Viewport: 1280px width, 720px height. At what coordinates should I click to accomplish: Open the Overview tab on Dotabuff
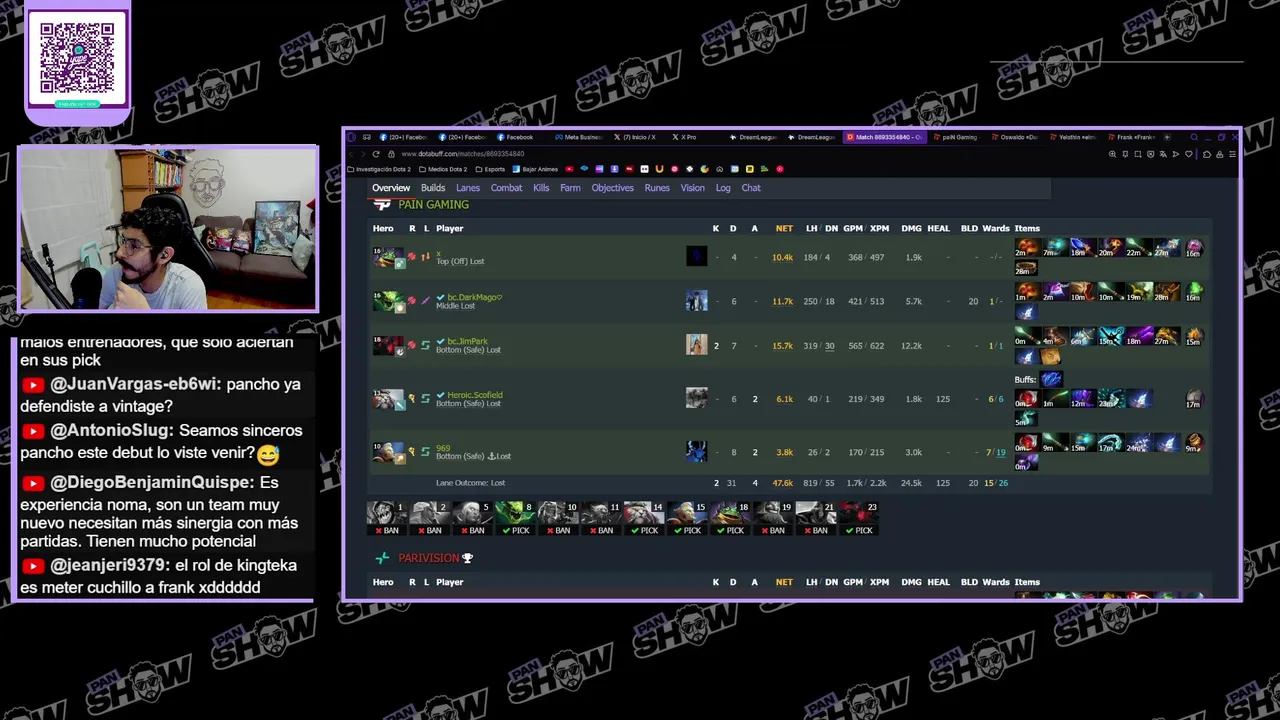pos(391,188)
